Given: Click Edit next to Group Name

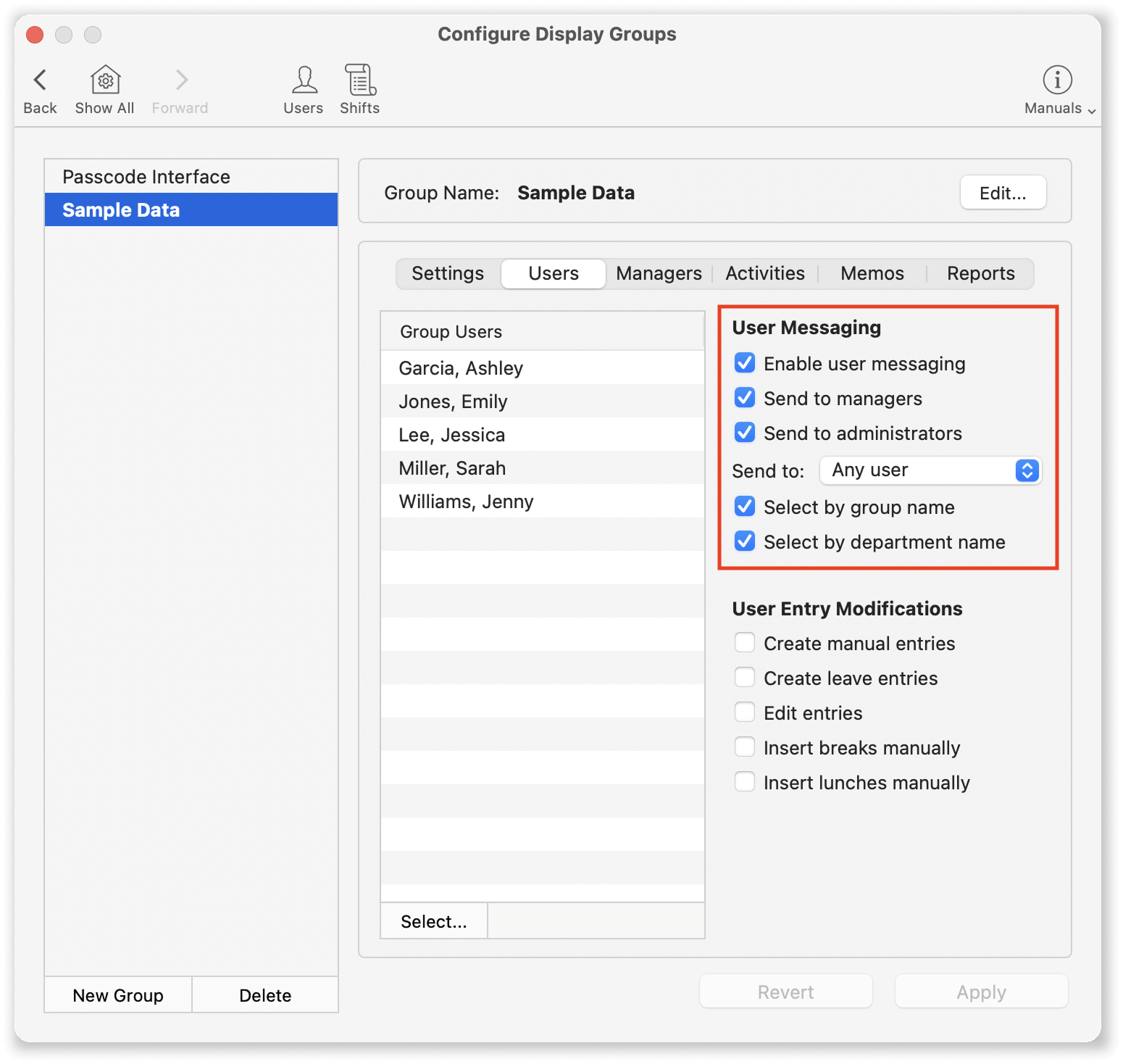Looking at the screenshot, I should pyautogui.click(x=1003, y=192).
